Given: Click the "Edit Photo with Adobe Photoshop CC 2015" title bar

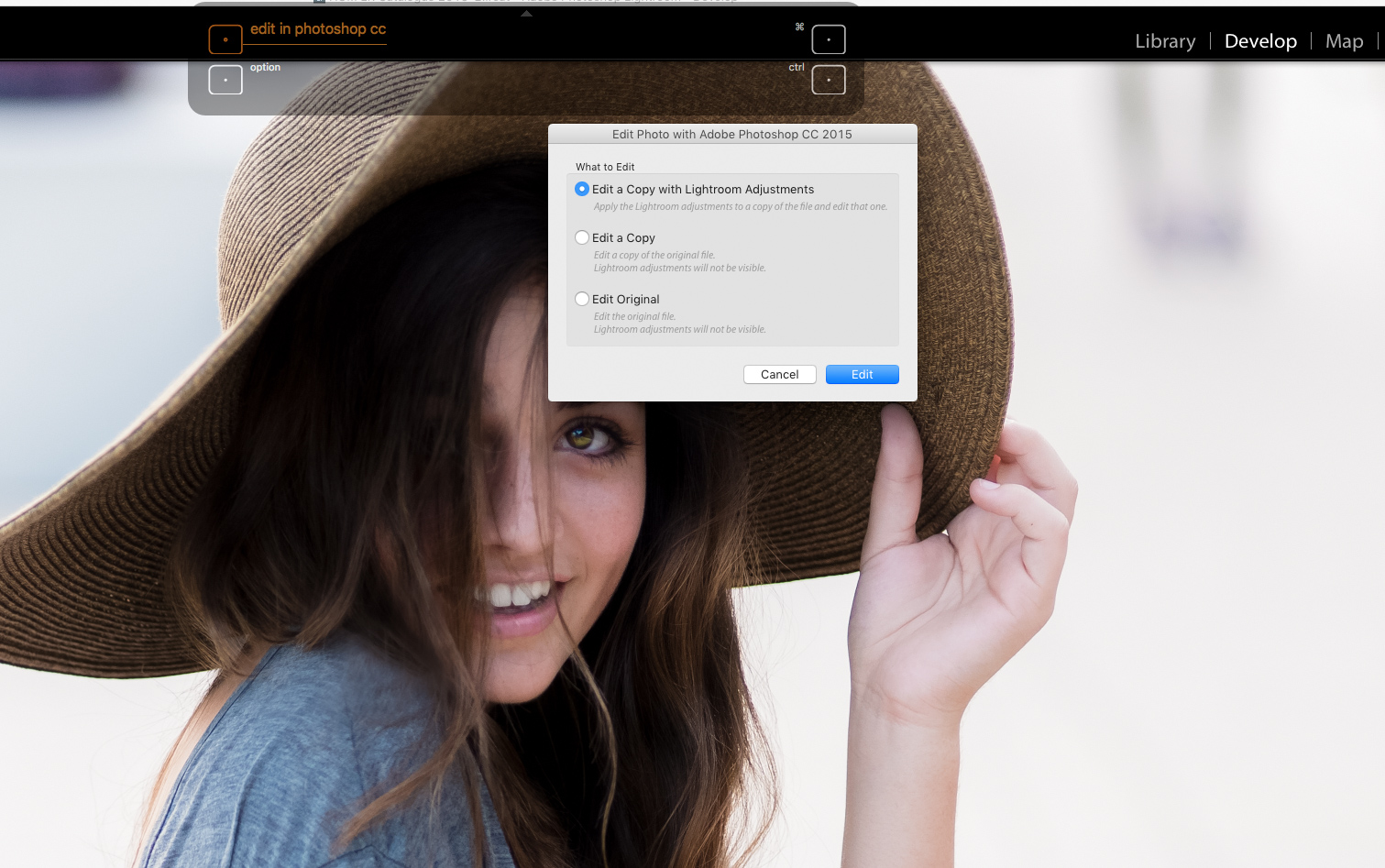Looking at the screenshot, I should 731,134.
